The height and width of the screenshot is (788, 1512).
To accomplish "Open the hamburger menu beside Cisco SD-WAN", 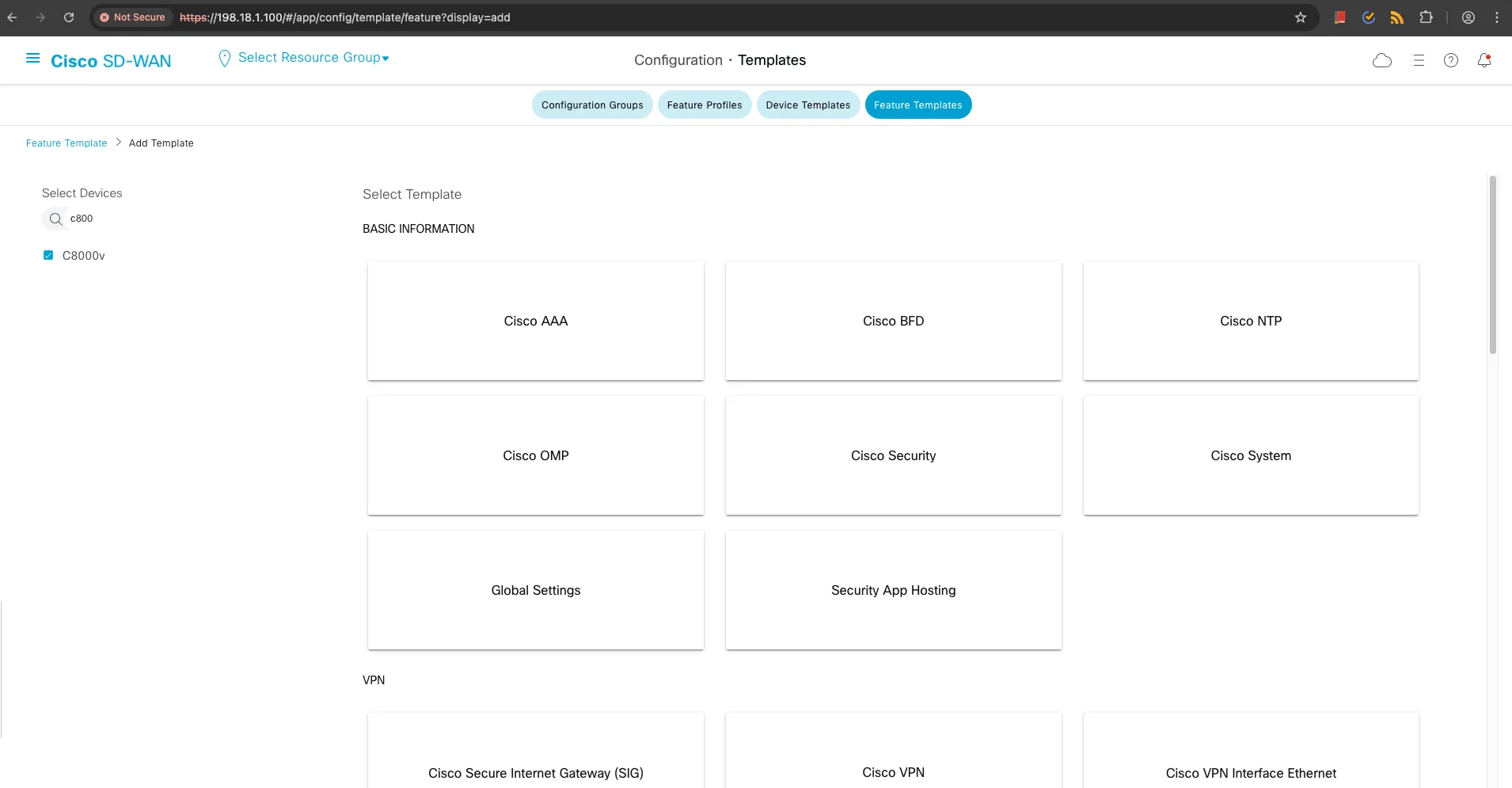I will [32, 59].
